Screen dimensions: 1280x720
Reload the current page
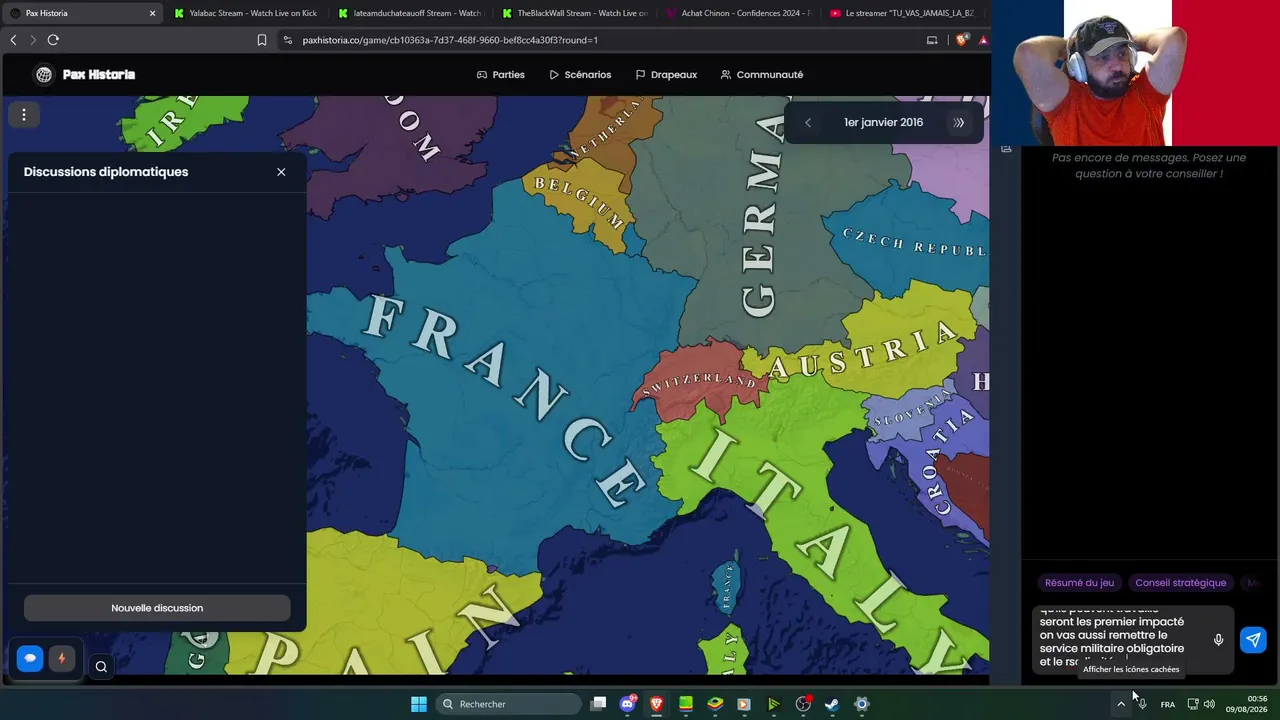(53, 40)
